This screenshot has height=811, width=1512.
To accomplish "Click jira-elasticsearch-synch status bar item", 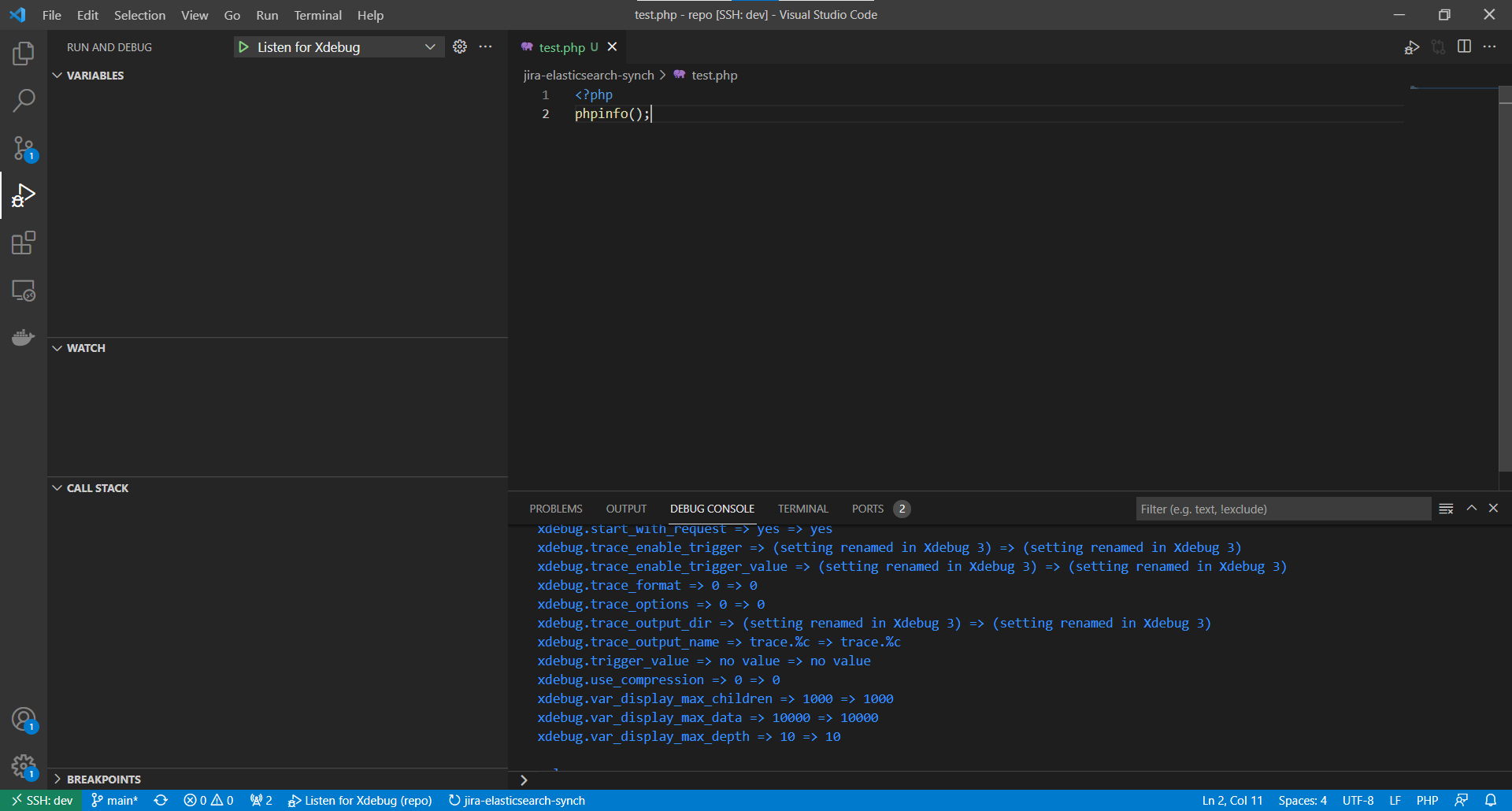I will pos(517,801).
